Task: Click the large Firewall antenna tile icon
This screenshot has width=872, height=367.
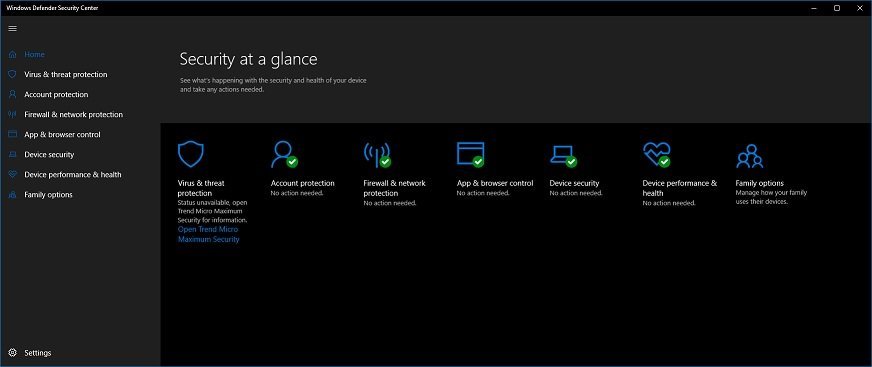Action: [x=377, y=154]
